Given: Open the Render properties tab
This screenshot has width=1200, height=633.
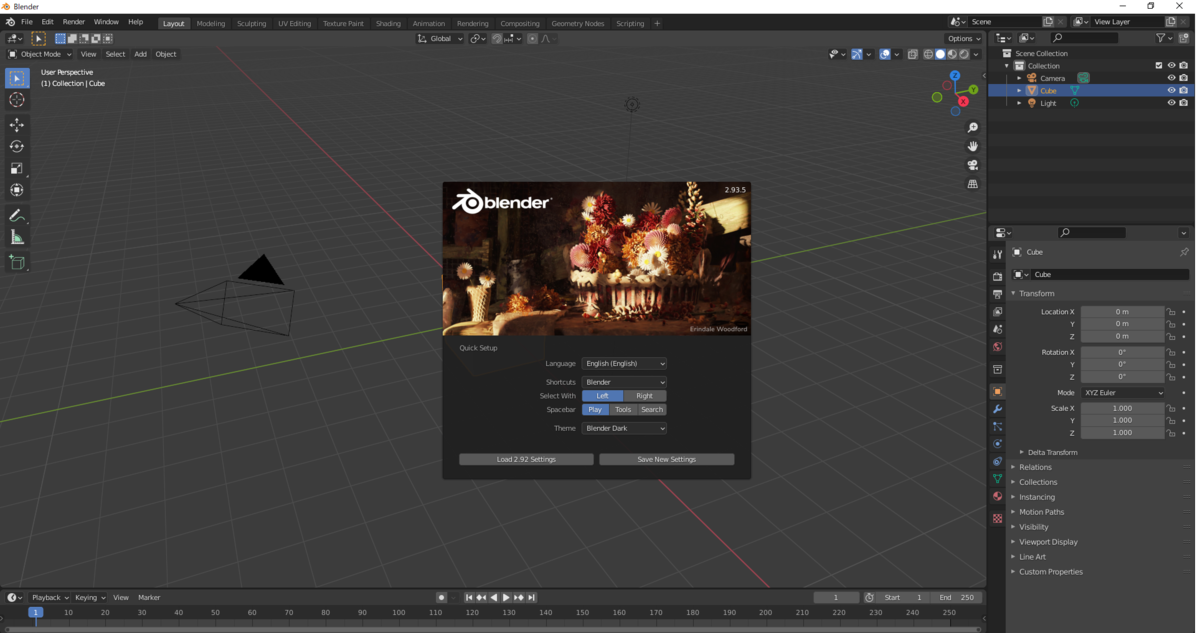Looking at the screenshot, I should click(997, 277).
